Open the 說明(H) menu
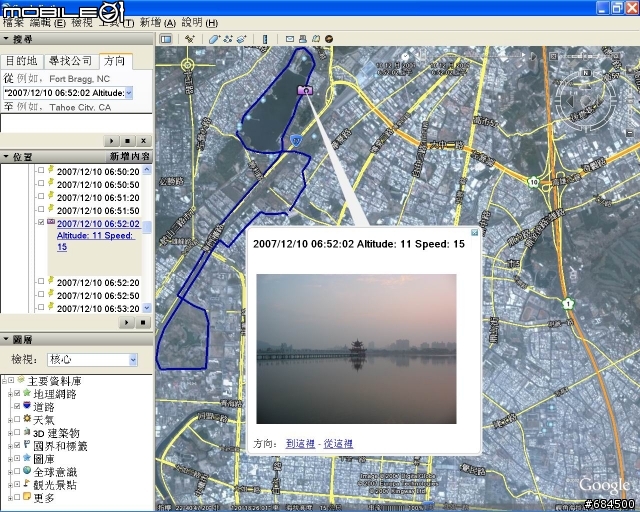640x512 pixels. coord(200,23)
